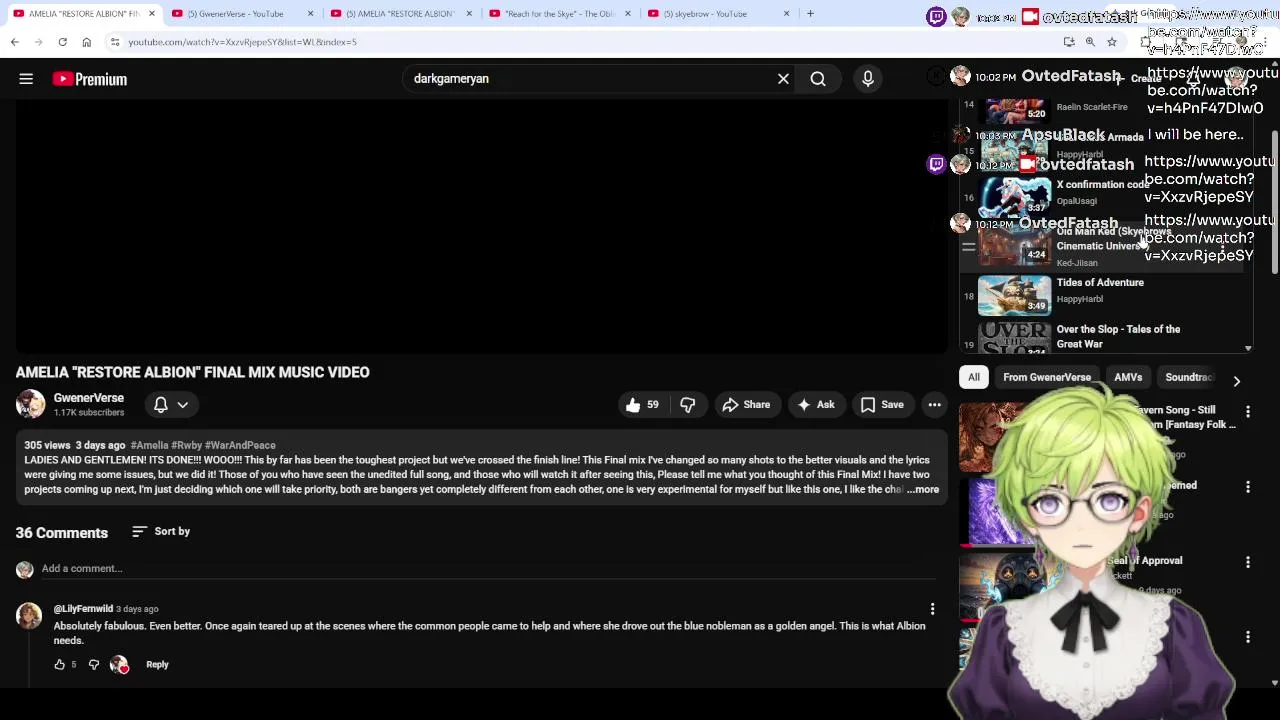This screenshot has width=1280, height=720.
Task: Reply to LilyFernwild's comment
Action: tap(157, 664)
